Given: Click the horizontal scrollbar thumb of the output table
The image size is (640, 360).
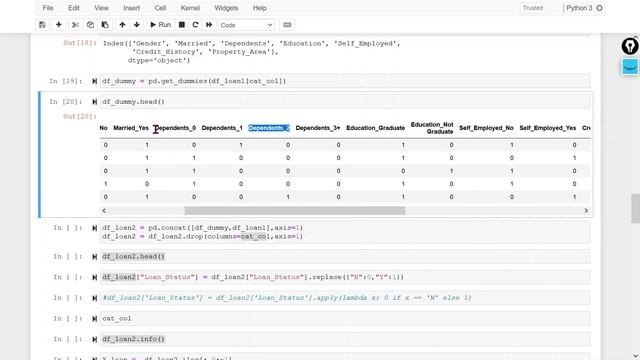Looking at the screenshot, I should tap(295, 211).
